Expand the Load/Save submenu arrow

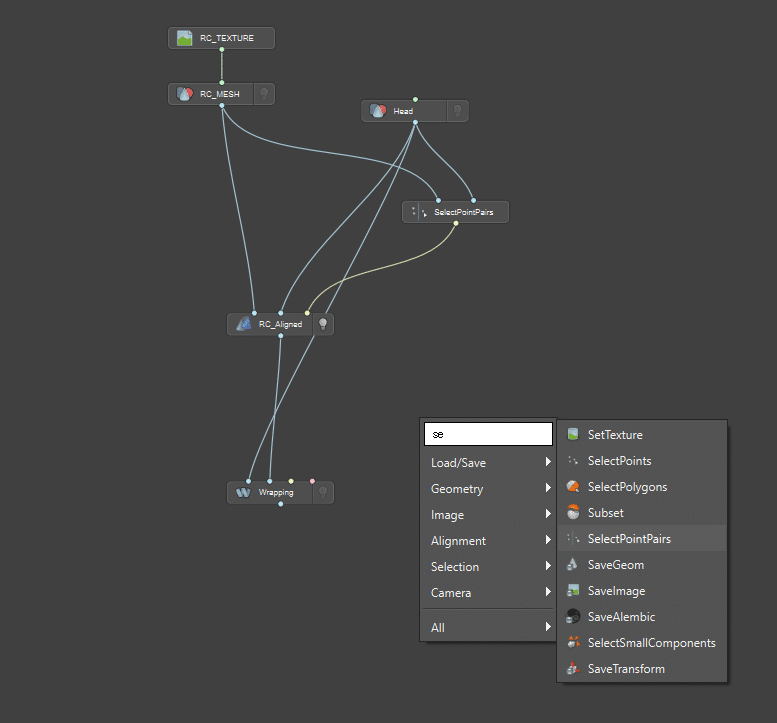pos(548,462)
